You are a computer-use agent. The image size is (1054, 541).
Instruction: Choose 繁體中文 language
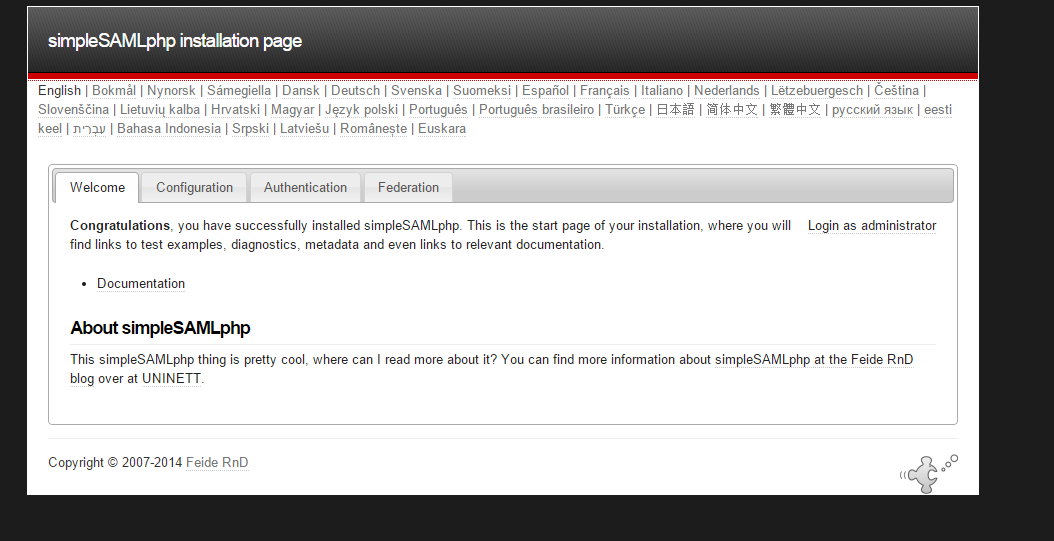pos(795,110)
